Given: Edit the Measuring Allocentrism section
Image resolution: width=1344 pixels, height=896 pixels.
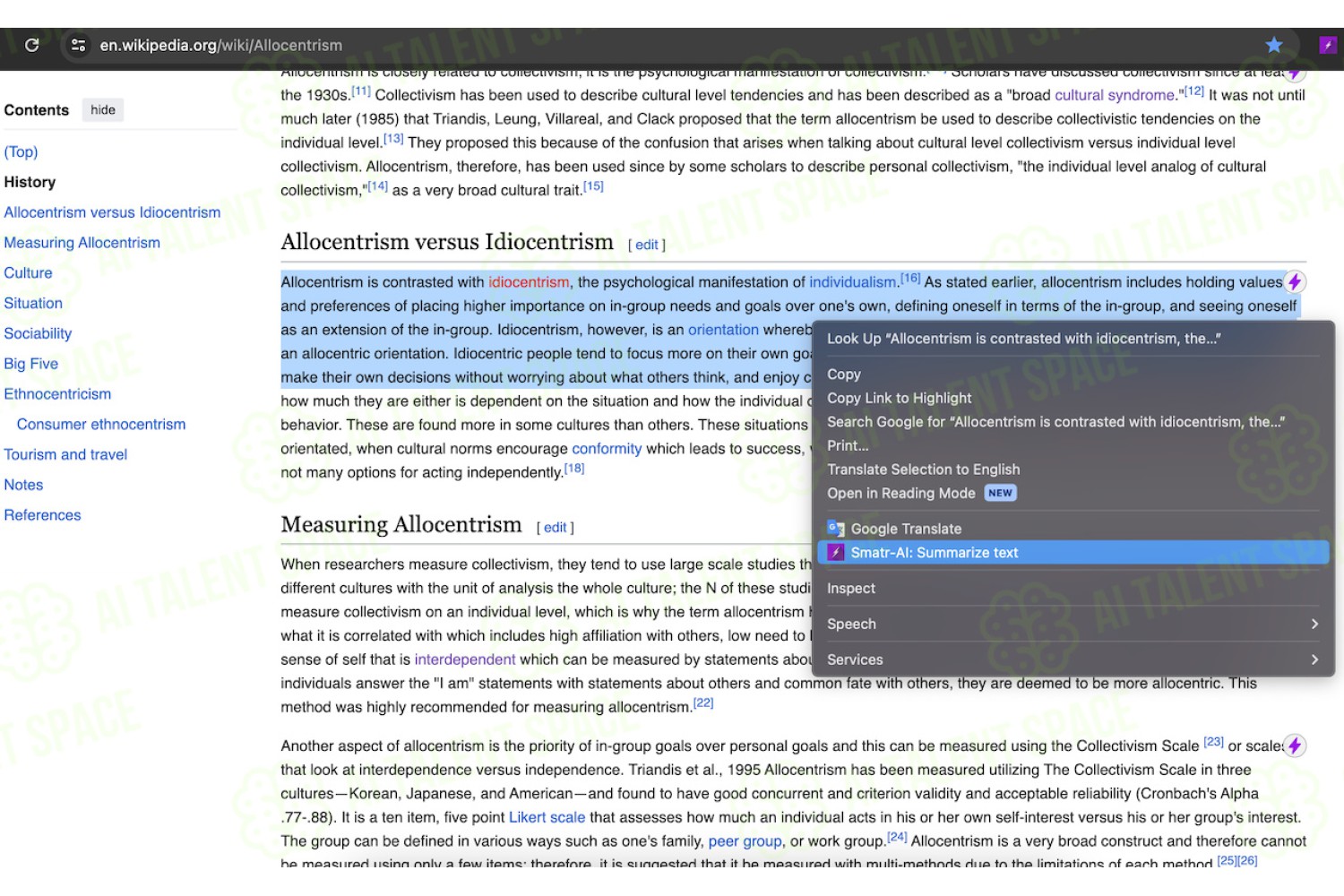Looking at the screenshot, I should (556, 528).
